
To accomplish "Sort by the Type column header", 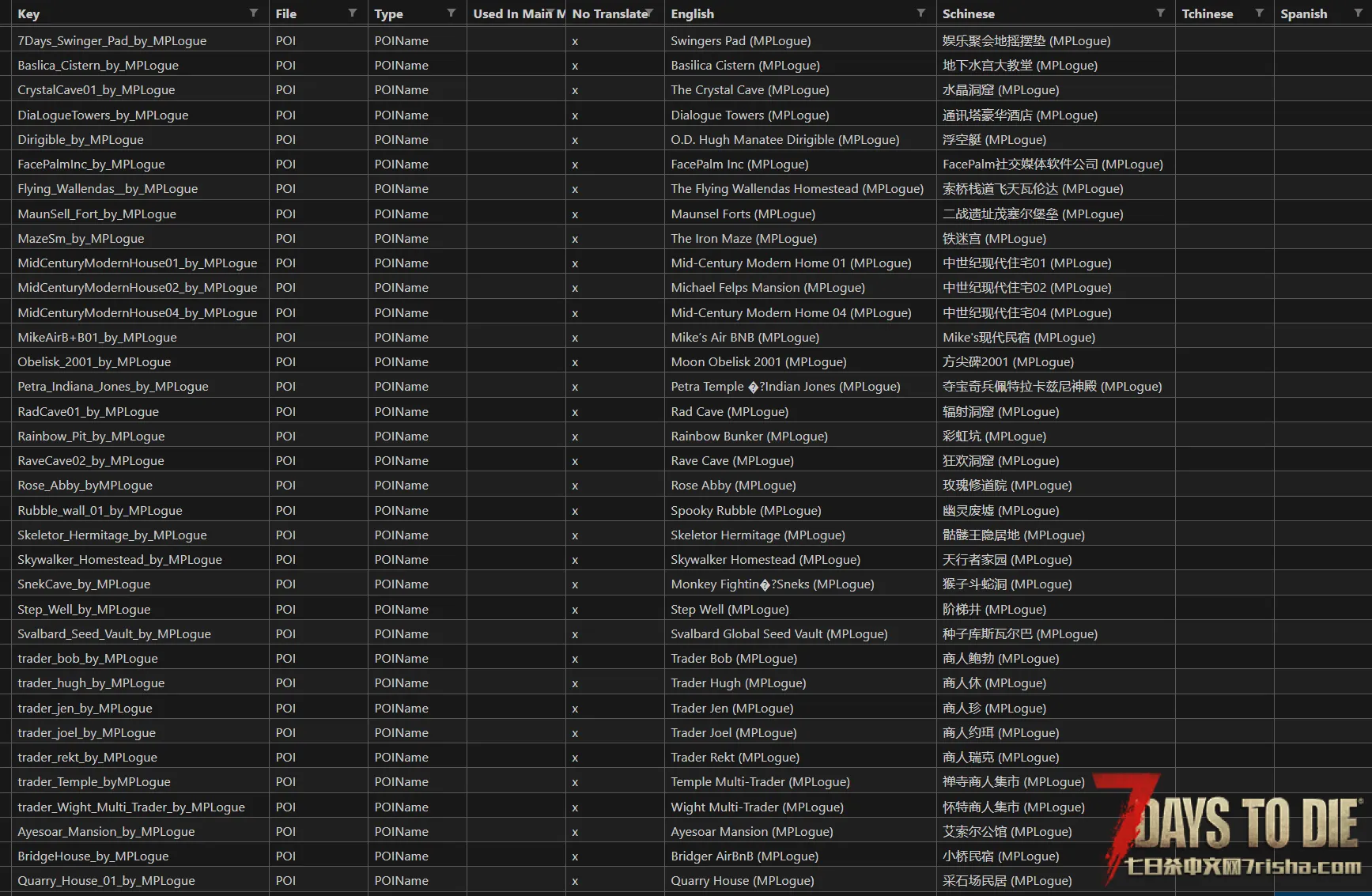I will click(x=388, y=13).
